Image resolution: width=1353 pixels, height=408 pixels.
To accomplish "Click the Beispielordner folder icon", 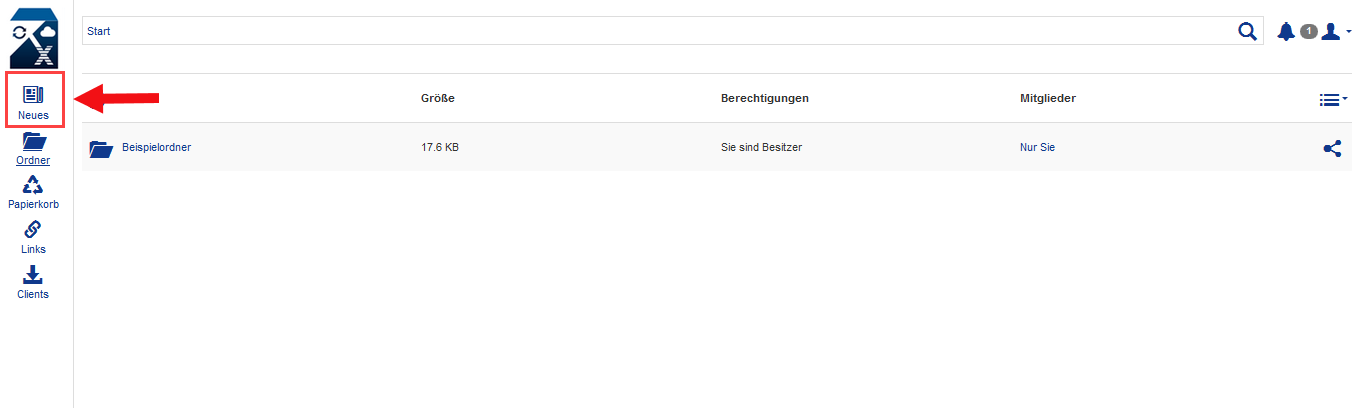I will pos(101,149).
